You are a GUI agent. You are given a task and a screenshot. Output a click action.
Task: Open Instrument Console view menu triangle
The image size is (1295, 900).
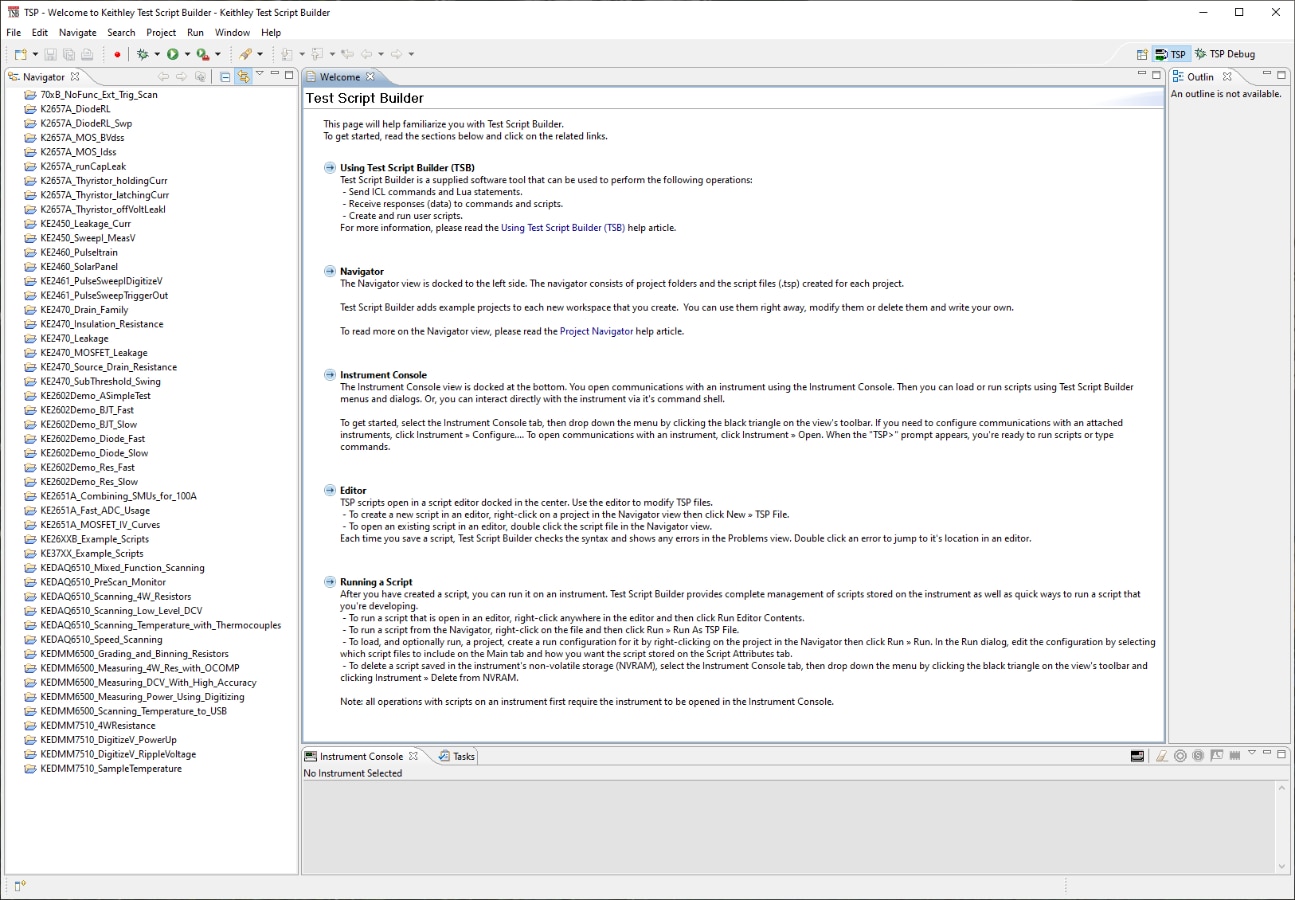[x=1251, y=753]
